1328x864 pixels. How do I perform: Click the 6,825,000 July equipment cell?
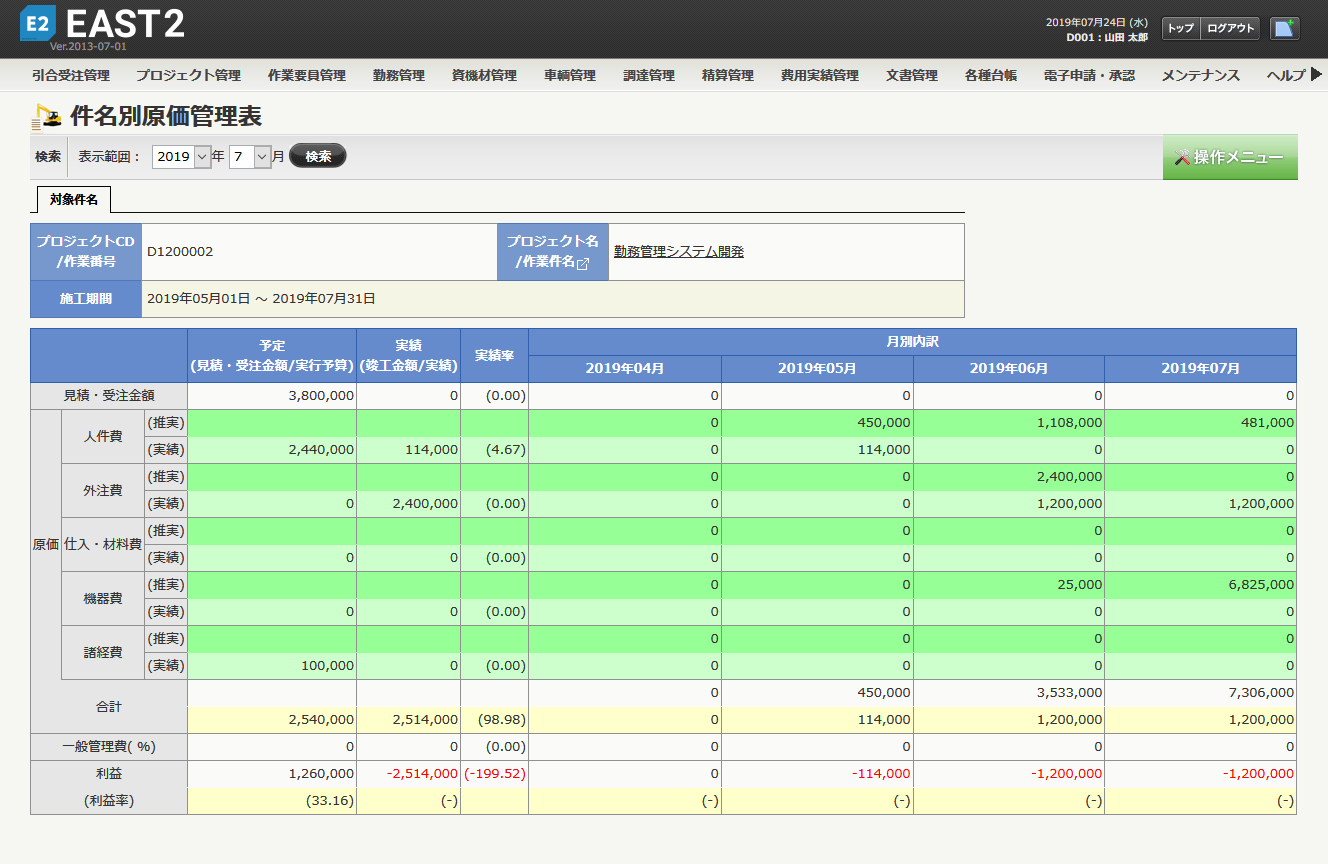(x=1200, y=585)
